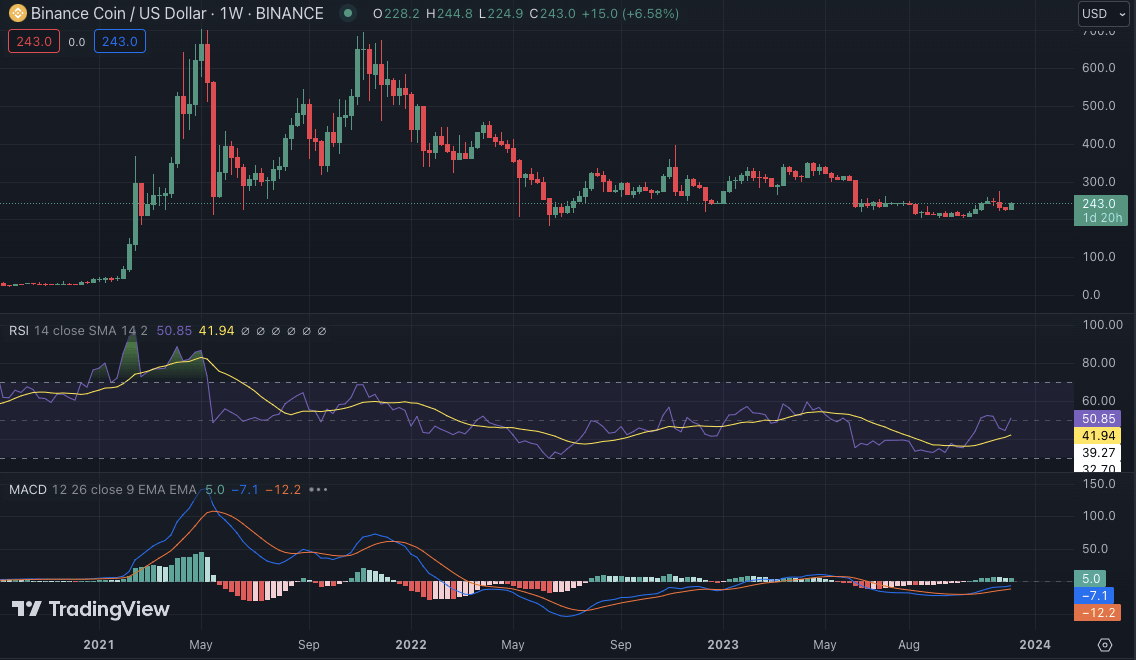This screenshot has width=1136, height=660.
Task: Click the red 243.0 sell price button
Action: [34, 42]
